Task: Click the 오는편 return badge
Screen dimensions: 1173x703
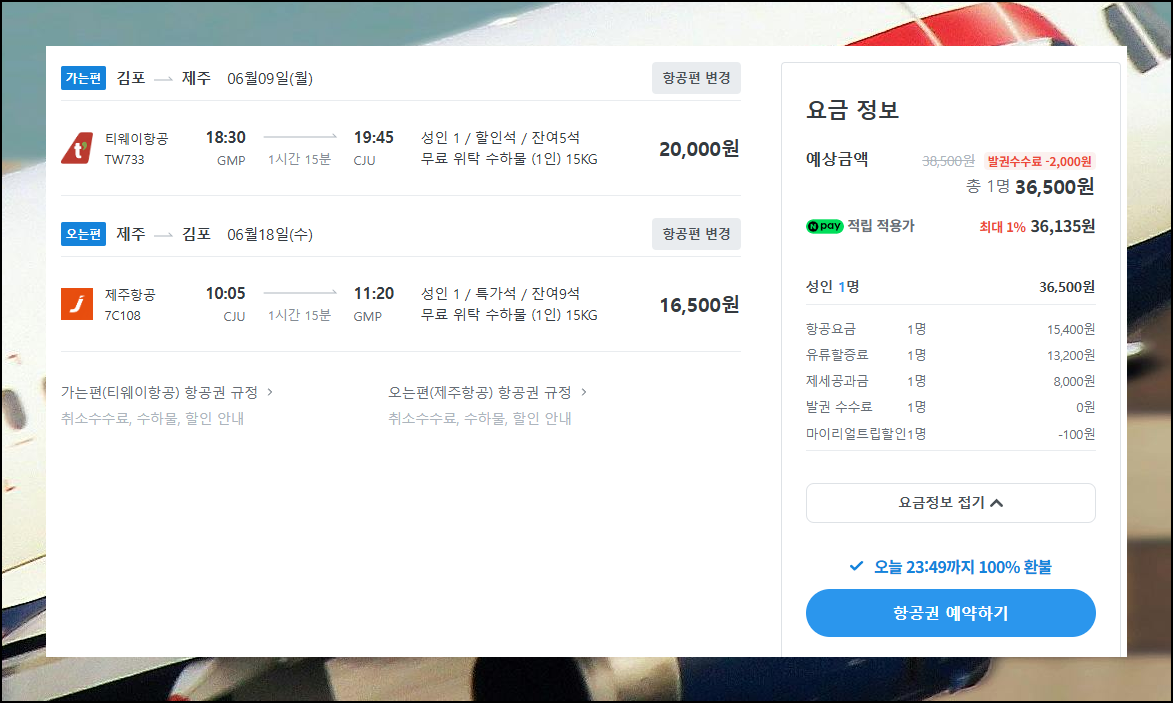Action: coord(83,234)
